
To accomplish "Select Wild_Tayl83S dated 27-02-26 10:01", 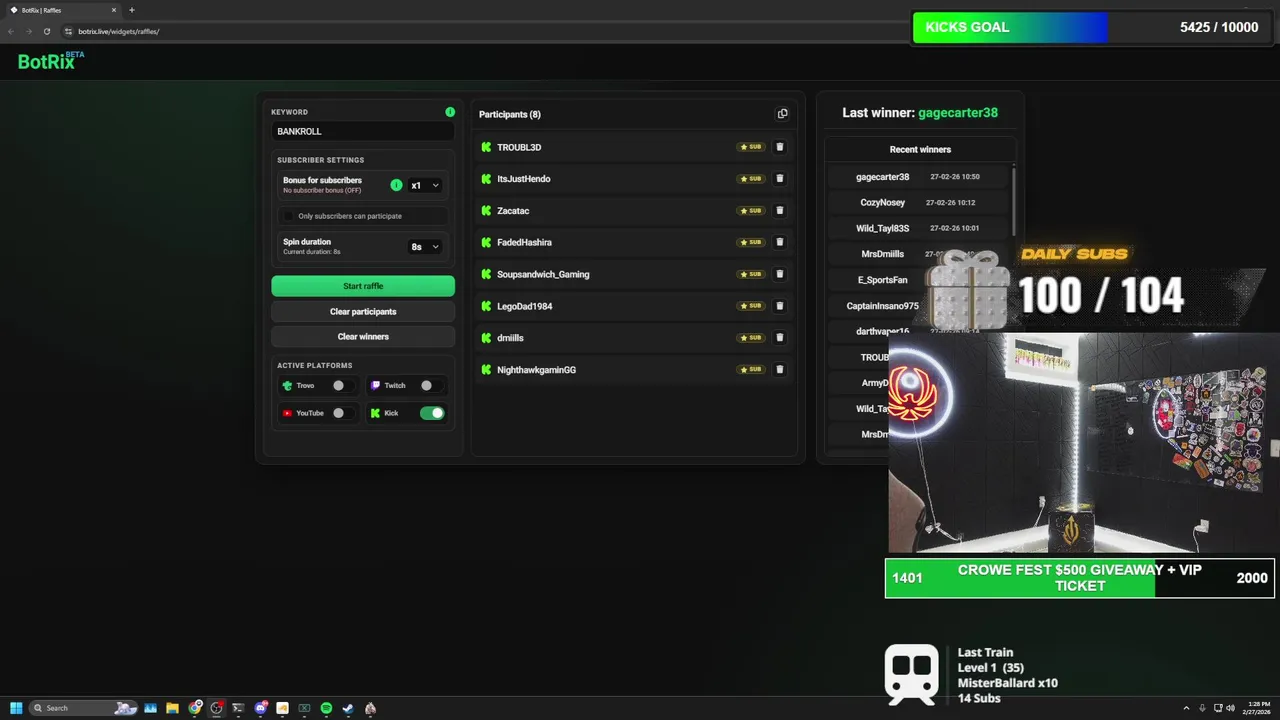I will pos(919,228).
